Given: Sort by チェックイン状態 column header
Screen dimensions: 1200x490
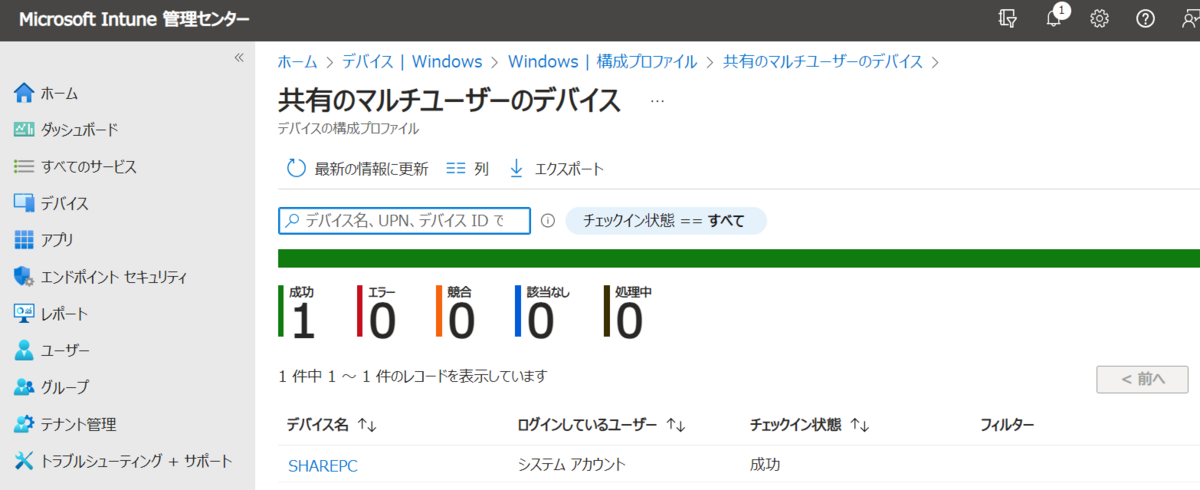Looking at the screenshot, I should click(810, 425).
